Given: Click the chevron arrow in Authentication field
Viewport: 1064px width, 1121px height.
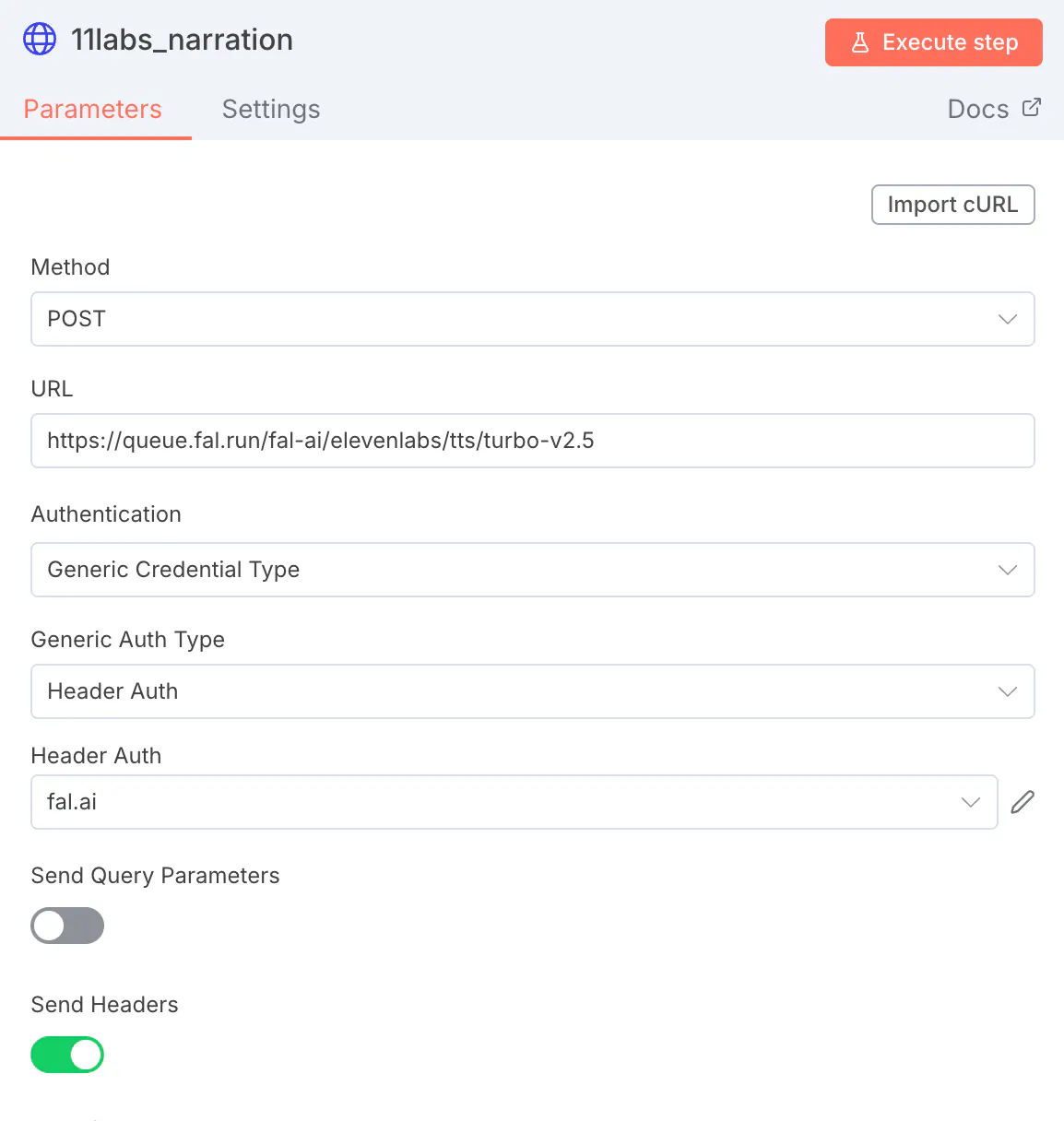Looking at the screenshot, I should [1007, 570].
